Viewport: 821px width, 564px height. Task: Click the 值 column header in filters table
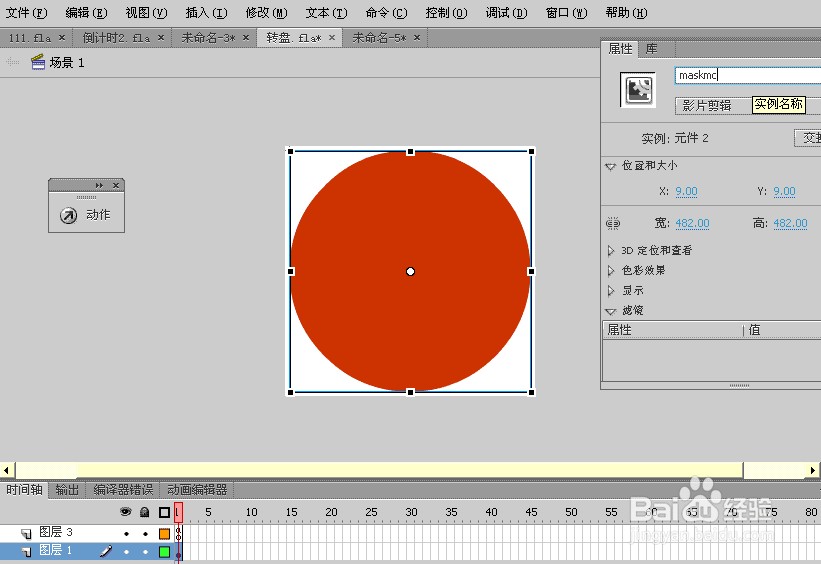click(x=783, y=330)
